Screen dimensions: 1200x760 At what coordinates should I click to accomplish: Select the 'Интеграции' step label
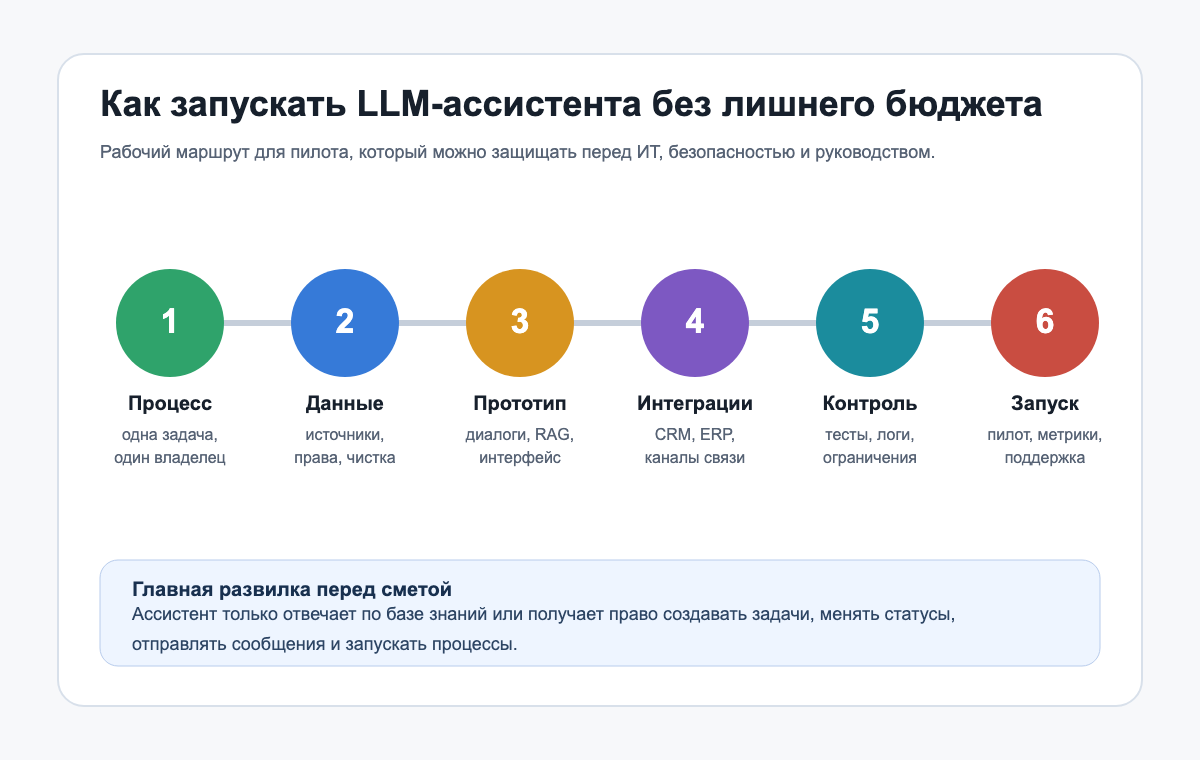click(695, 404)
